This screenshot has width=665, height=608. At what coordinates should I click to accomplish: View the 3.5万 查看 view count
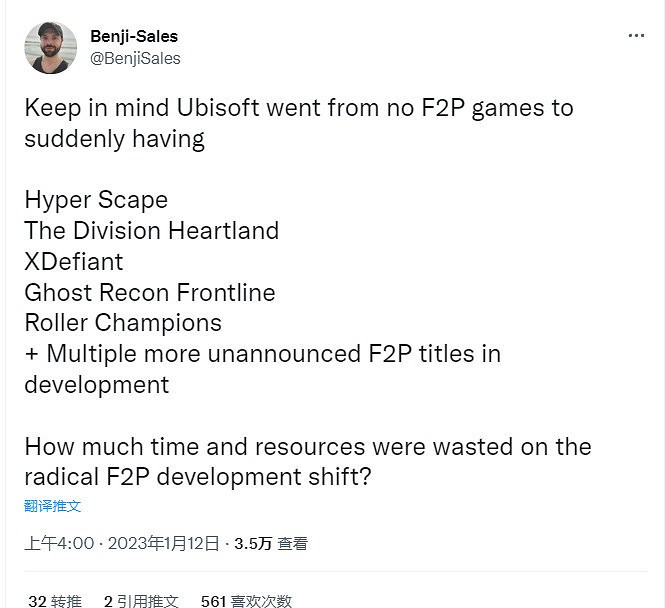pos(271,543)
